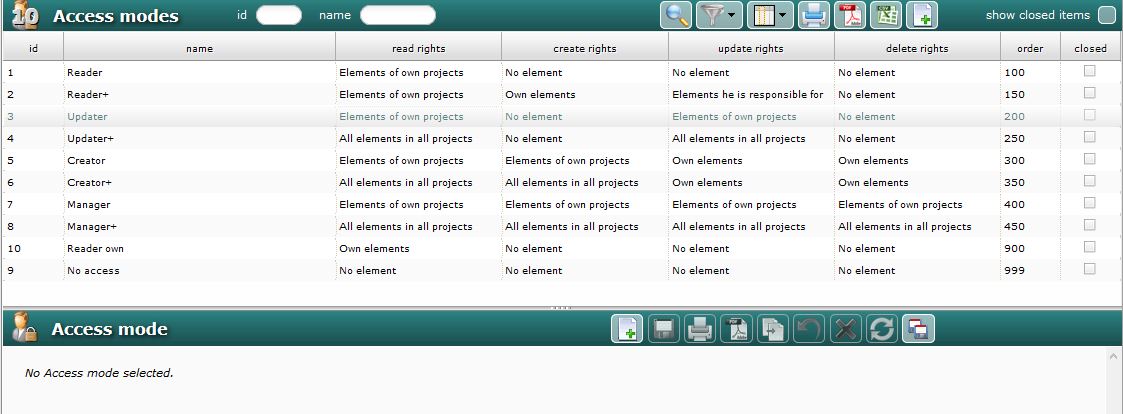
Task: Click the detail panel PDF icon
Action: [x=736, y=329]
